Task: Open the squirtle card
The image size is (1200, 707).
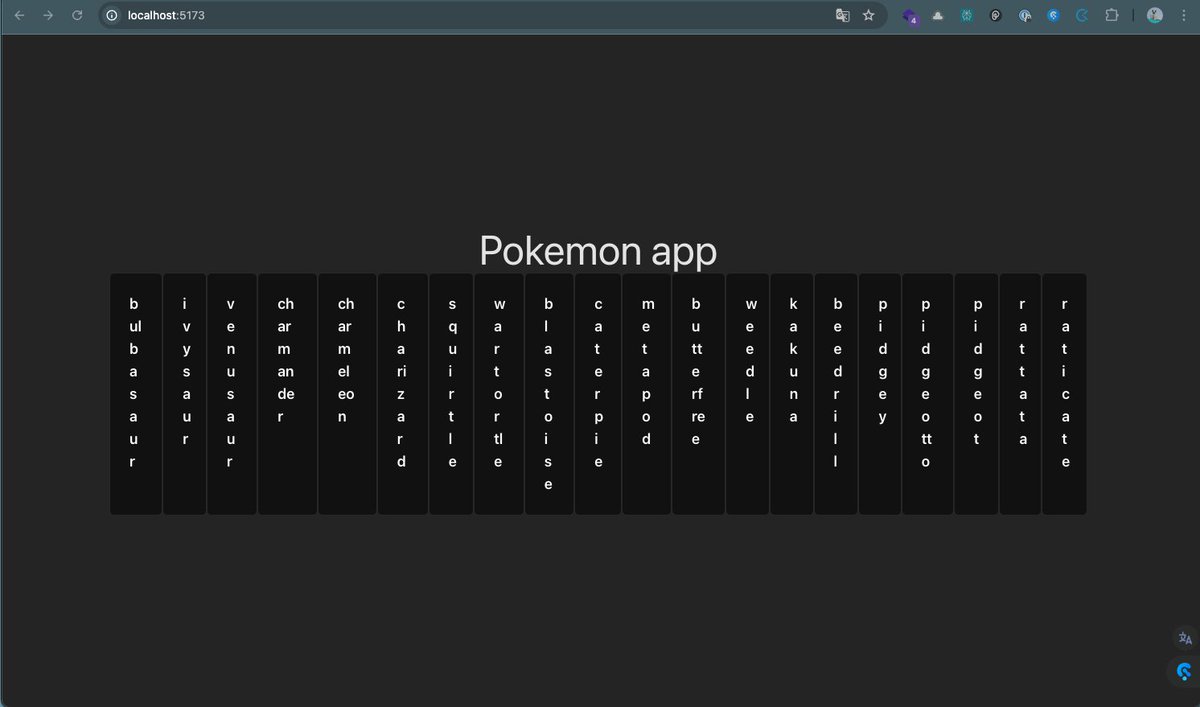Action: (x=451, y=394)
